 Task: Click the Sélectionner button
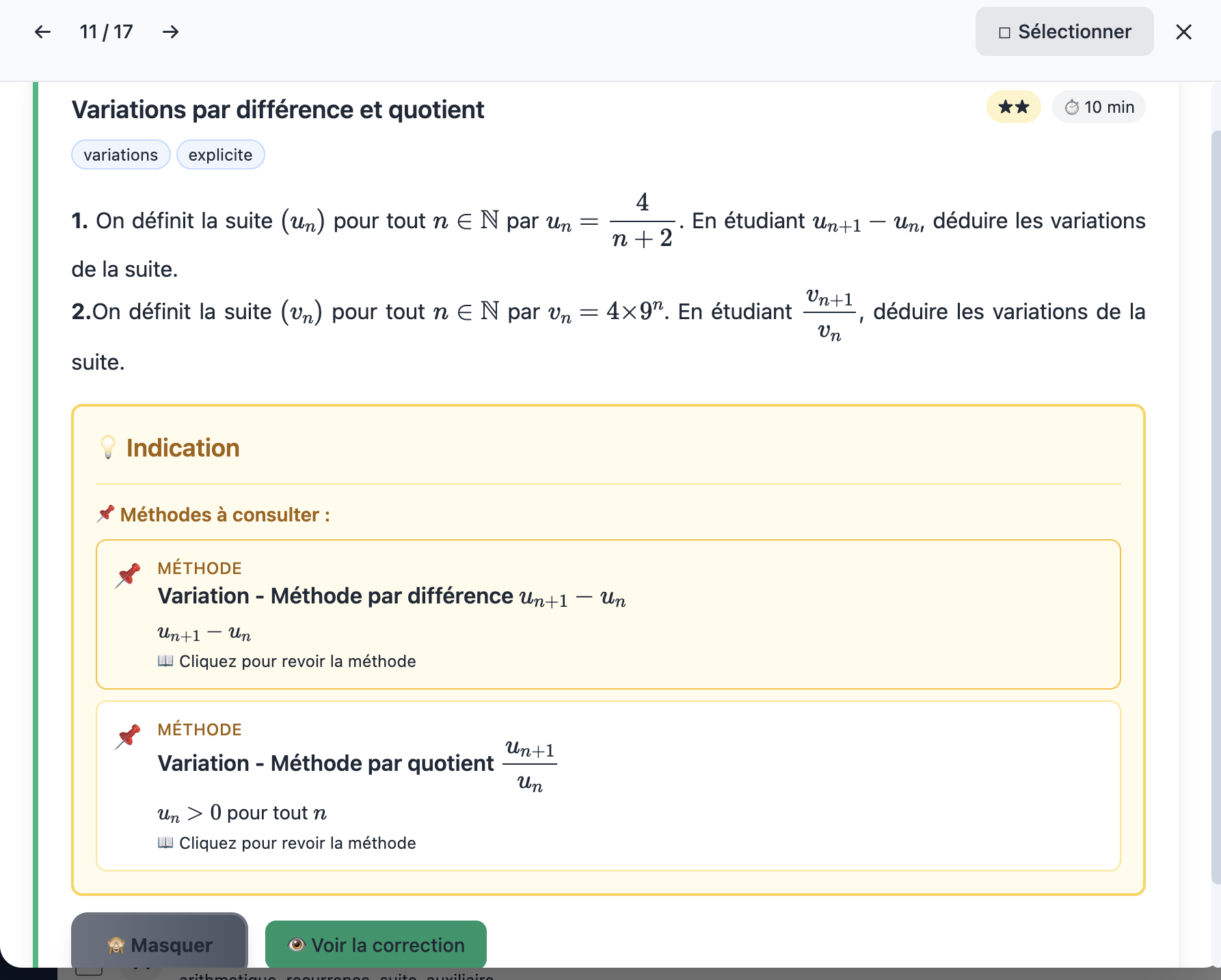1064,32
